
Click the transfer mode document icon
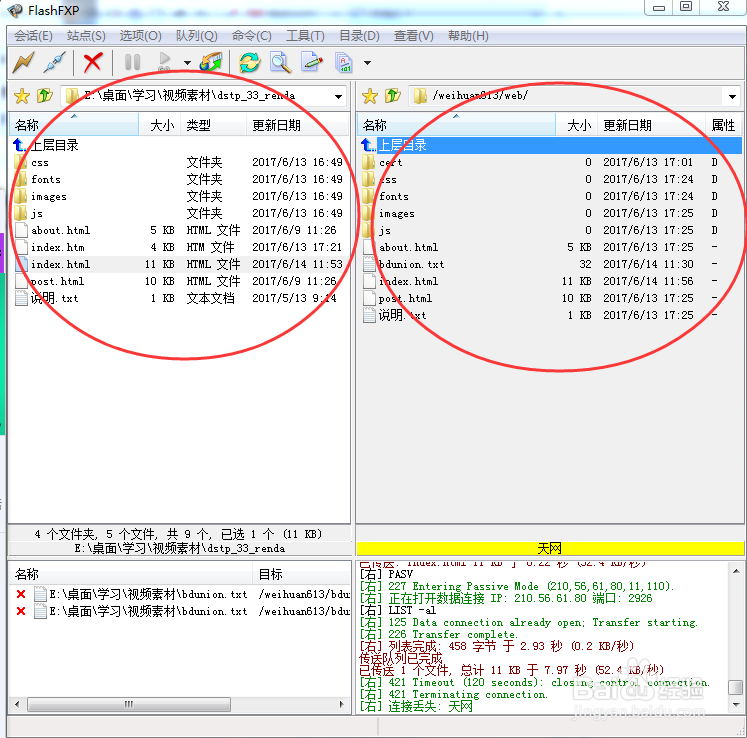pyautogui.click(x=343, y=62)
